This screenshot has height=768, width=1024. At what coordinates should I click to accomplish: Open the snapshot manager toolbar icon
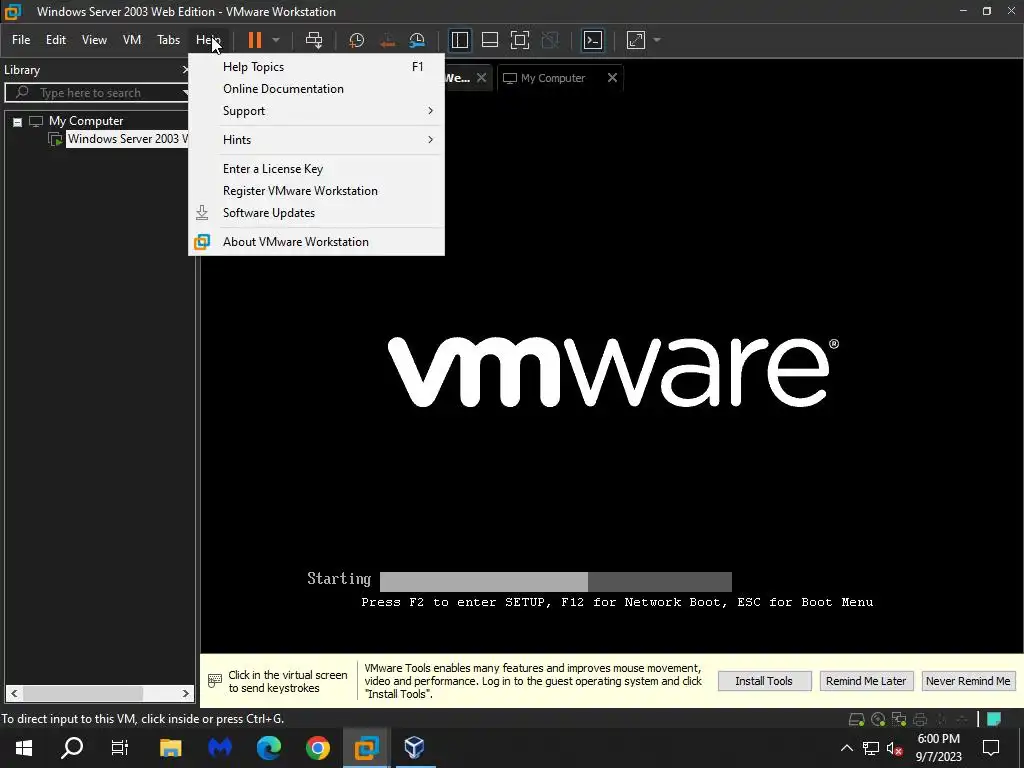417,40
